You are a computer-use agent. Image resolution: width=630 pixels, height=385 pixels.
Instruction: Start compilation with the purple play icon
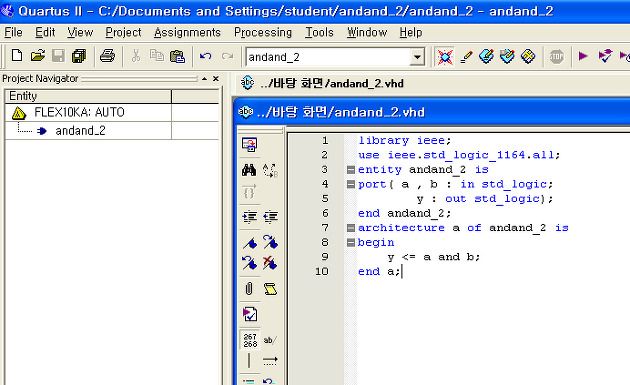583,56
